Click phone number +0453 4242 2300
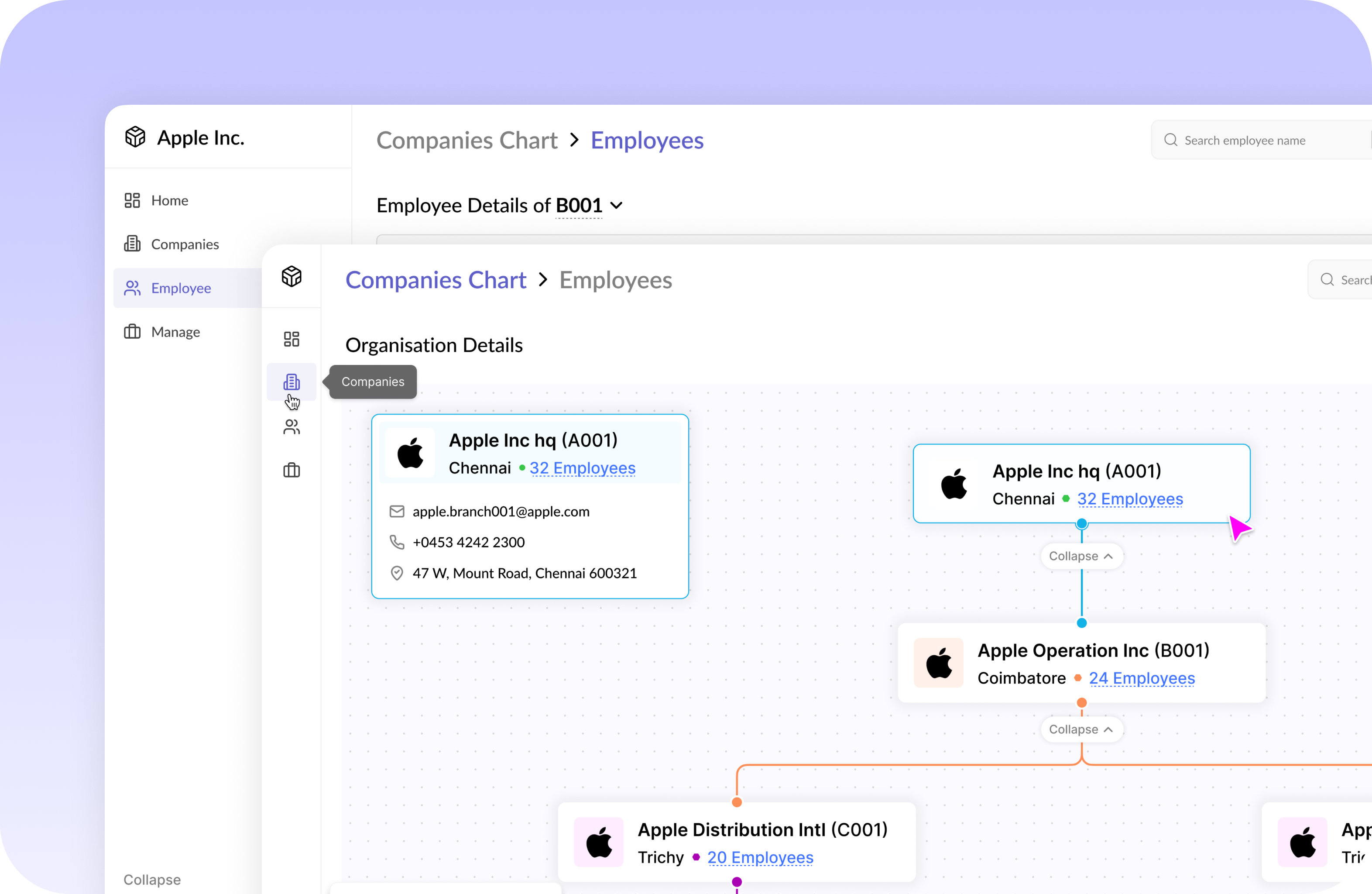The width and height of the screenshot is (1372, 894). click(469, 542)
